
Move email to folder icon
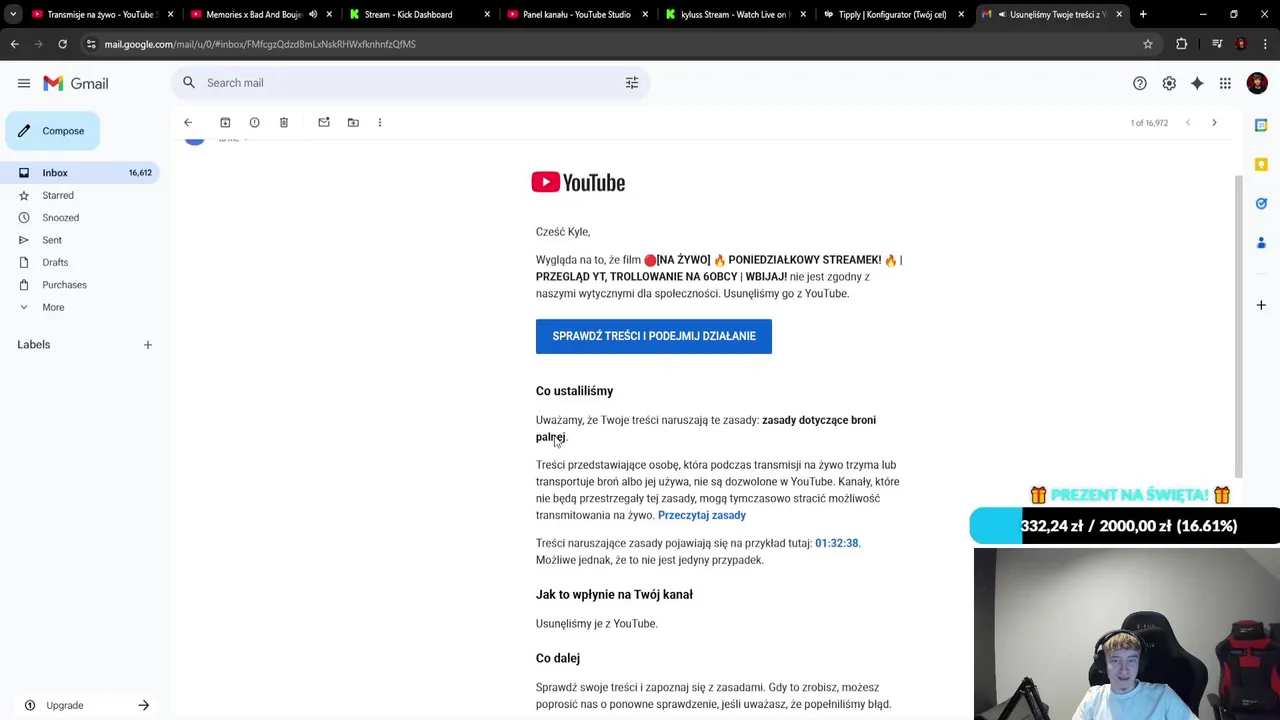[353, 122]
